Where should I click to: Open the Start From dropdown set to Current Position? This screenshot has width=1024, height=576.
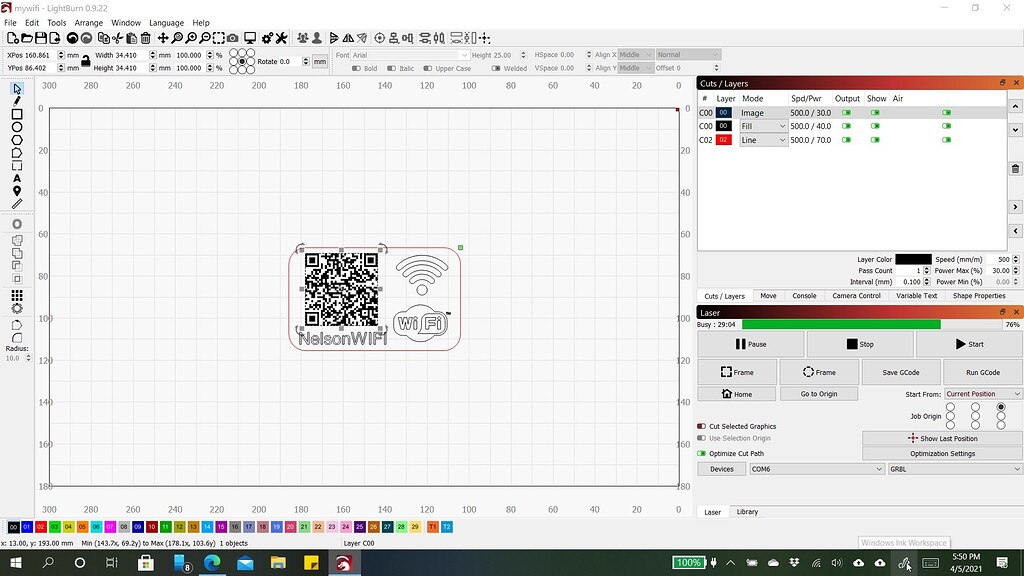(x=980, y=394)
